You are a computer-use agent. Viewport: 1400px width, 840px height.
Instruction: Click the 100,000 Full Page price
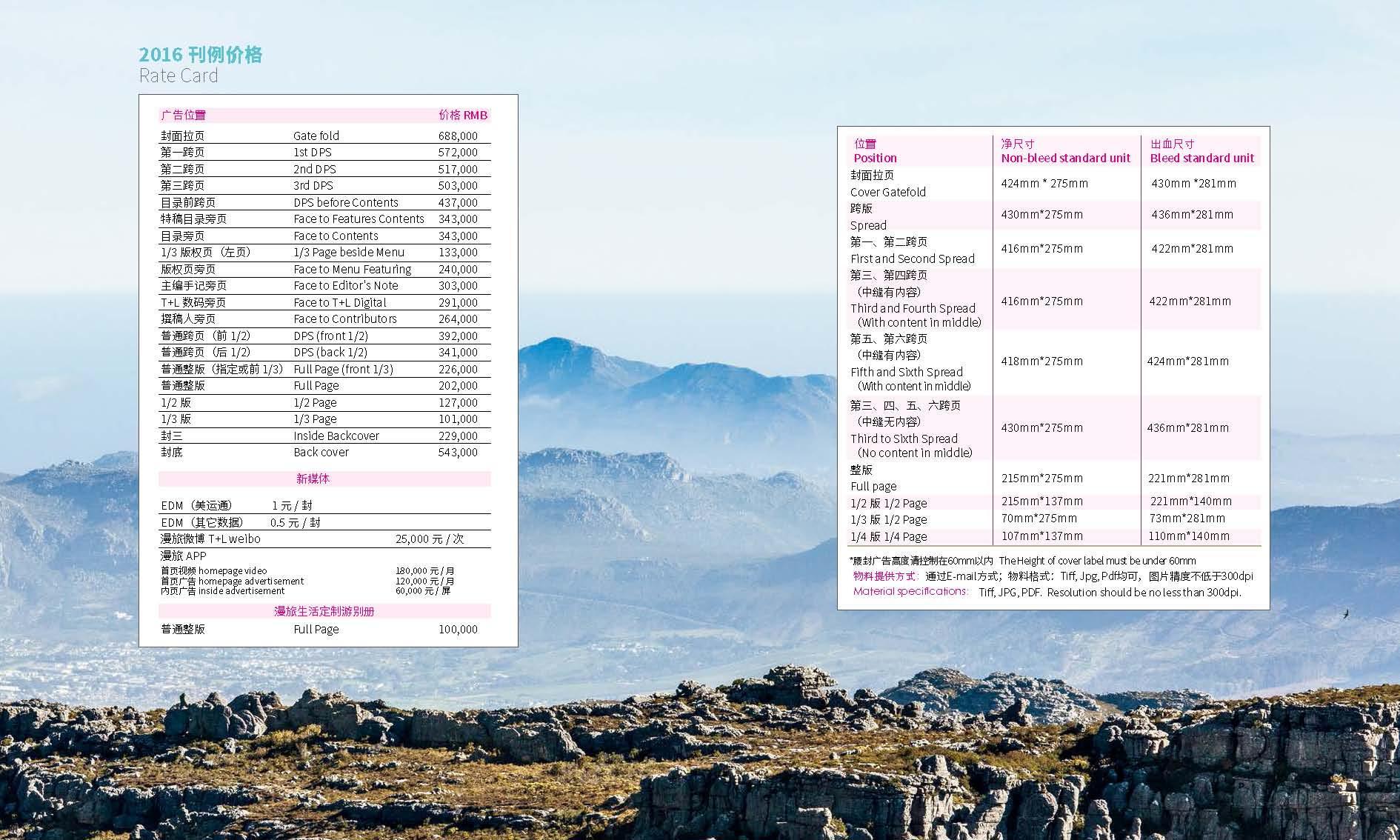click(x=458, y=630)
